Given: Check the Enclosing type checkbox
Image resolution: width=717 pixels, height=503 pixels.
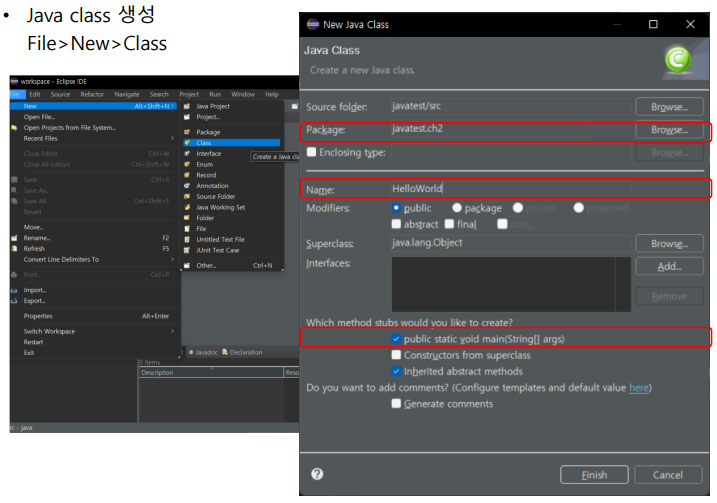Looking at the screenshot, I should [311, 152].
